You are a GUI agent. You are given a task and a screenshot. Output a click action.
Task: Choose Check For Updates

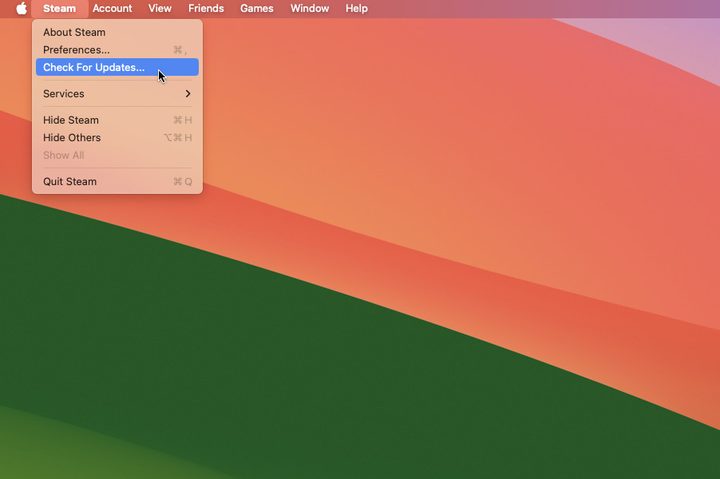click(117, 67)
